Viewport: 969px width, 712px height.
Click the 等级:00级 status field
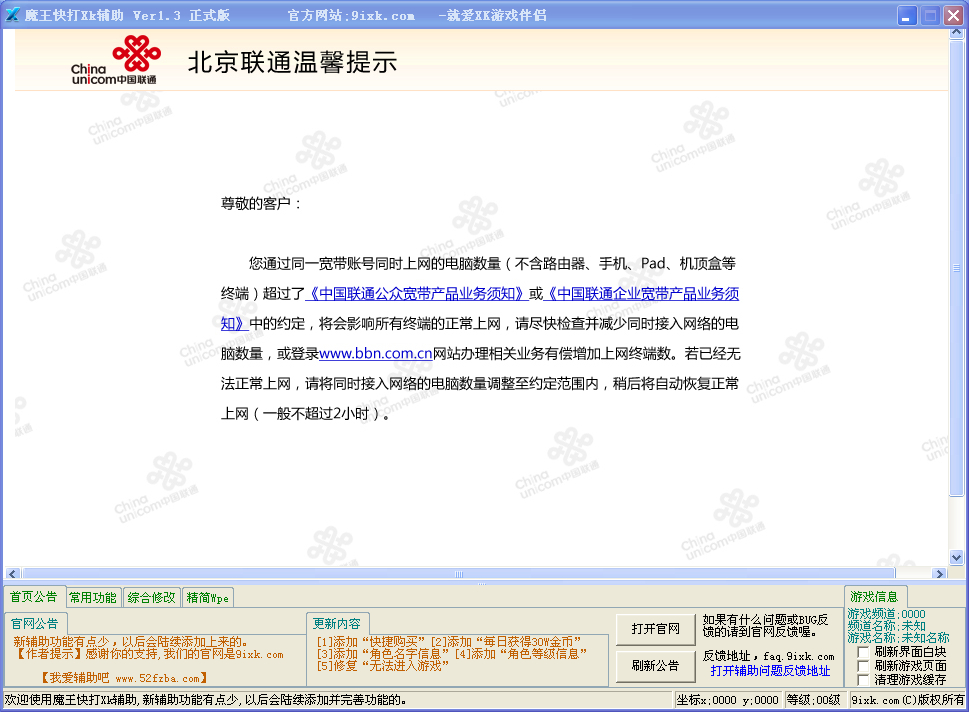click(x=813, y=700)
